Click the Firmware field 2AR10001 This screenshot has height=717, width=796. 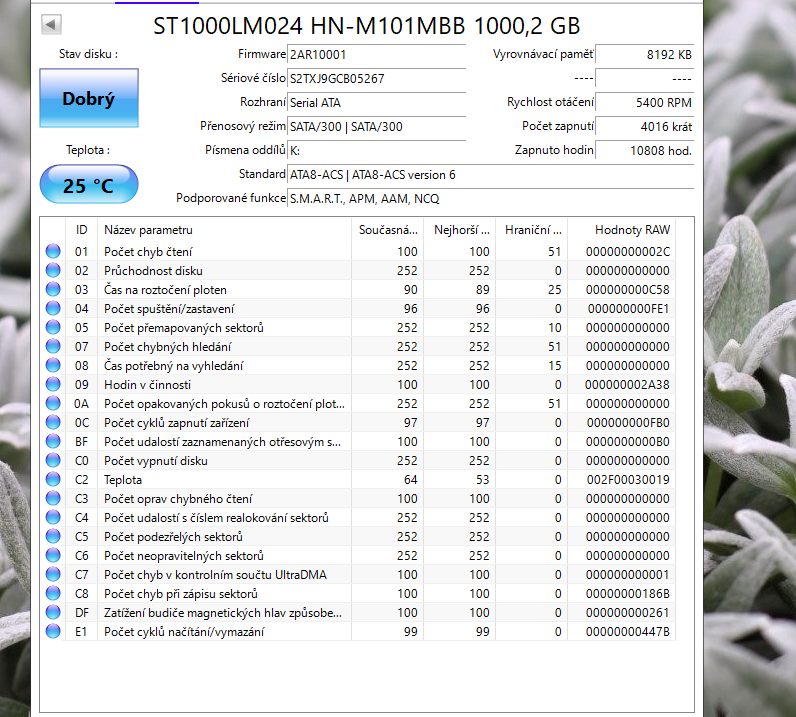376,54
